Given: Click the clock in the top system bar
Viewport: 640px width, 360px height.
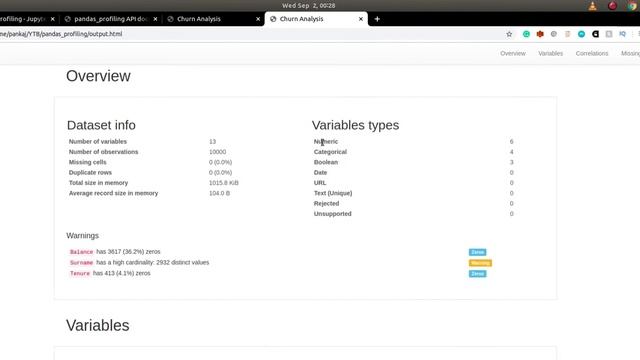Looking at the screenshot, I should click(309, 6).
